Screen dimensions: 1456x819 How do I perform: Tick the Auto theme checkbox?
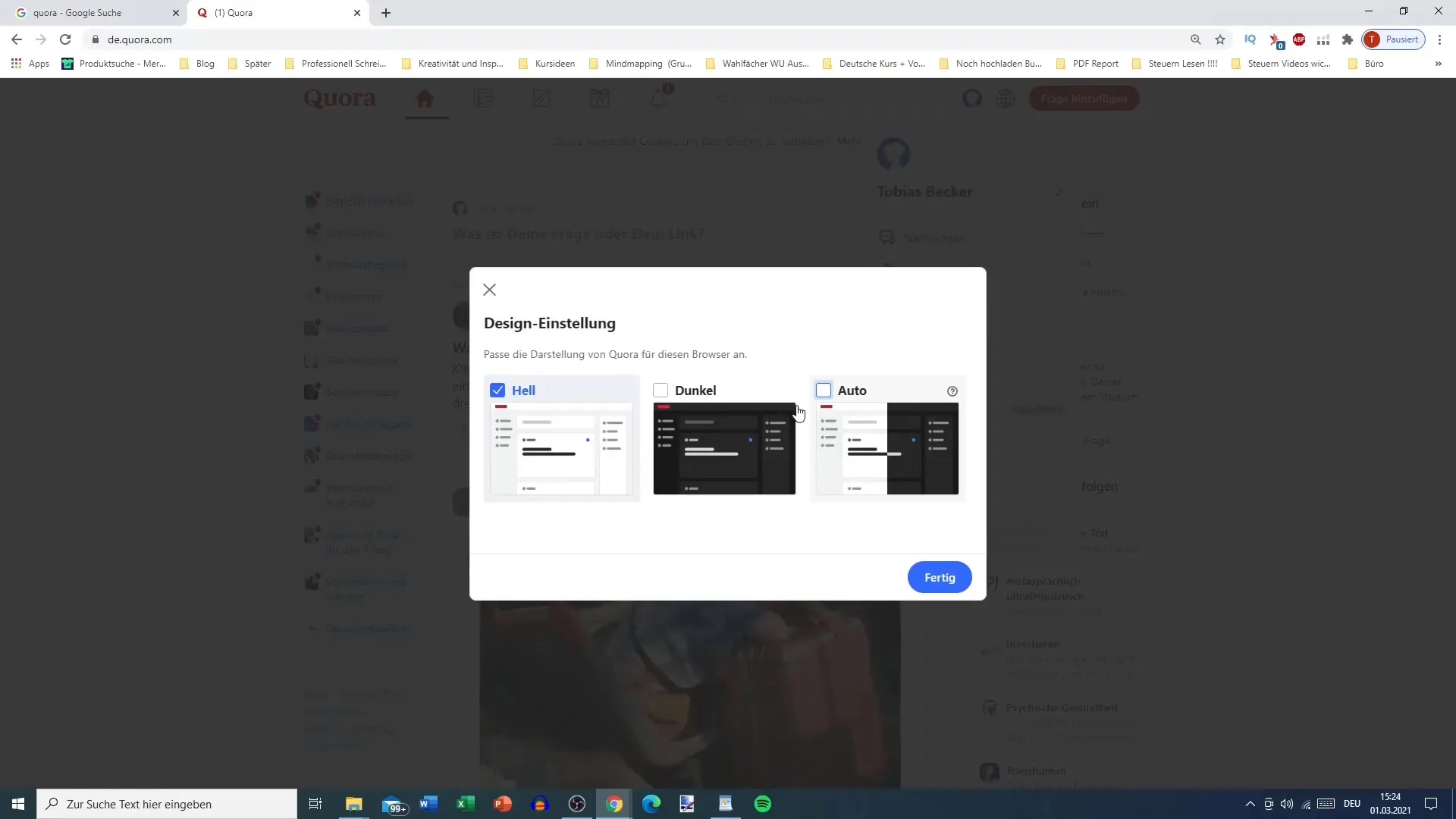click(824, 391)
